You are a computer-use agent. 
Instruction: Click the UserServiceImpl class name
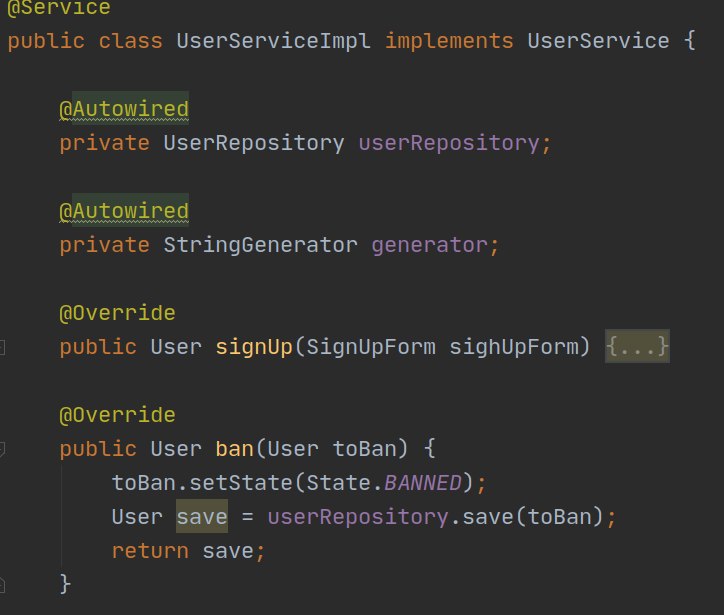(273, 41)
